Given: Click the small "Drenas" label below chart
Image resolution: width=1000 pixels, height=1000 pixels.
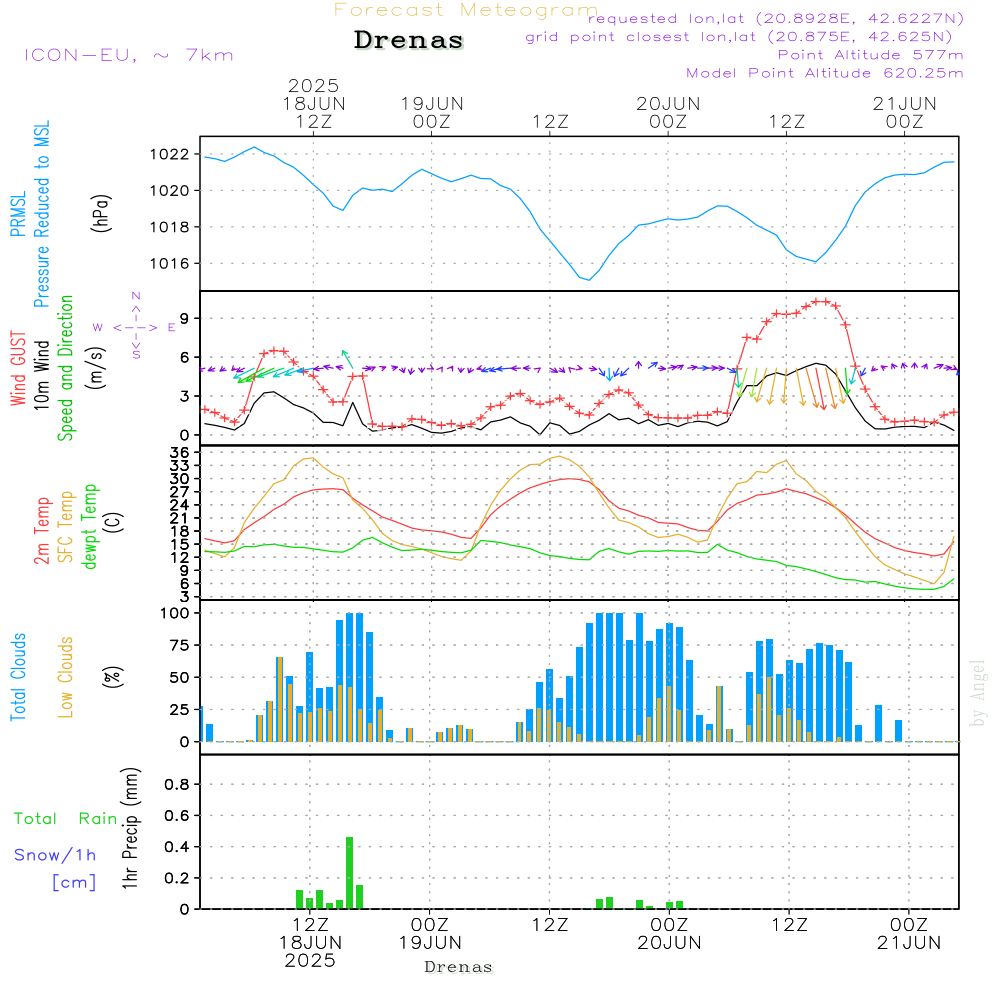Looking at the screenshot, I should 459,967.
